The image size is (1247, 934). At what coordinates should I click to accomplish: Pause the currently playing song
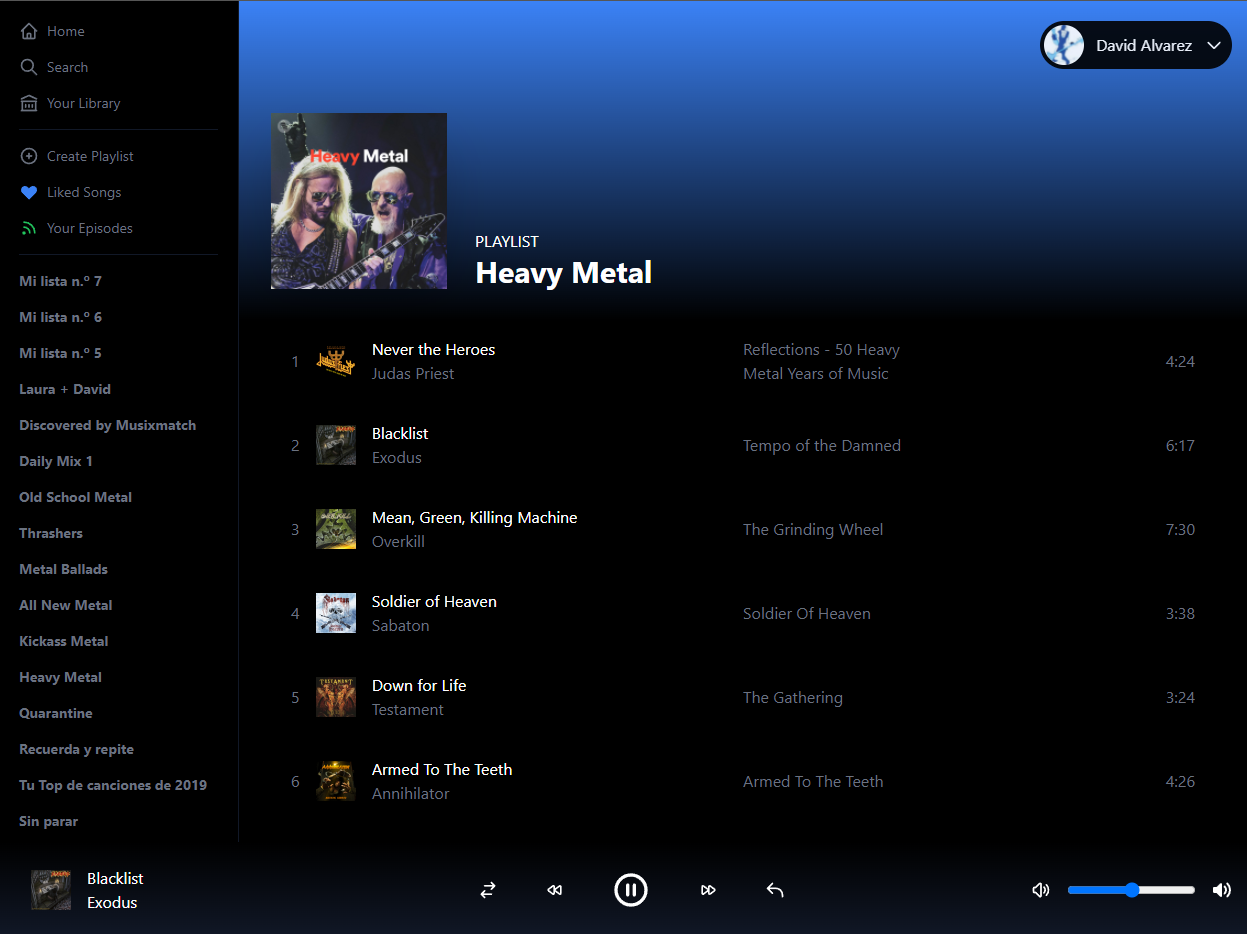pos(630,889)
